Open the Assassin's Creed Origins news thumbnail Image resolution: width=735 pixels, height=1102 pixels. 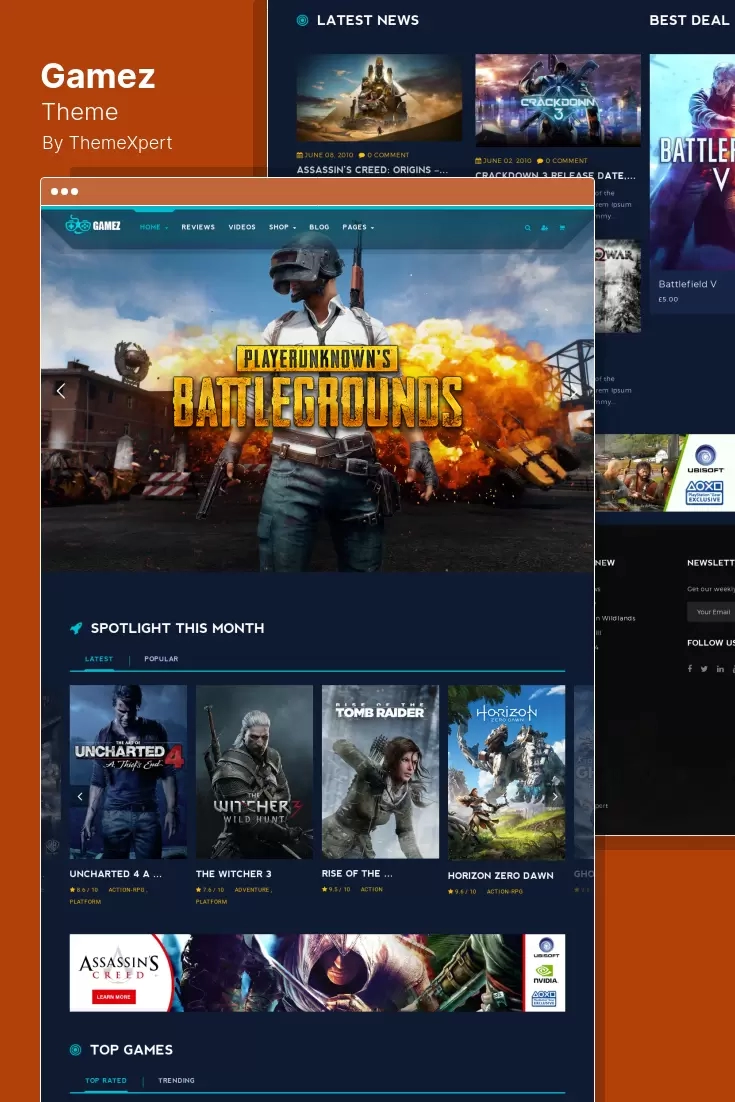[379, 98]
